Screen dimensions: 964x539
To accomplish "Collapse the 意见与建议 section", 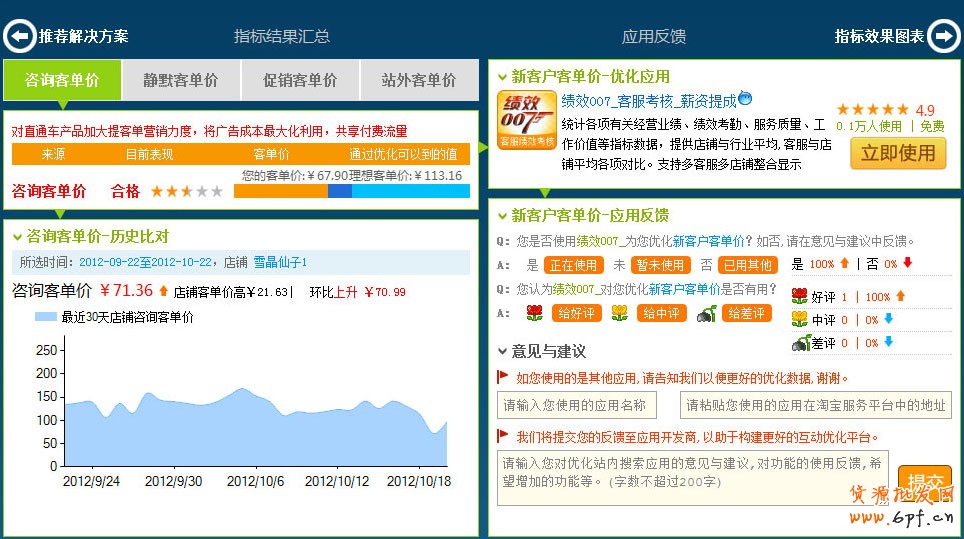I will tap(502, 351).
